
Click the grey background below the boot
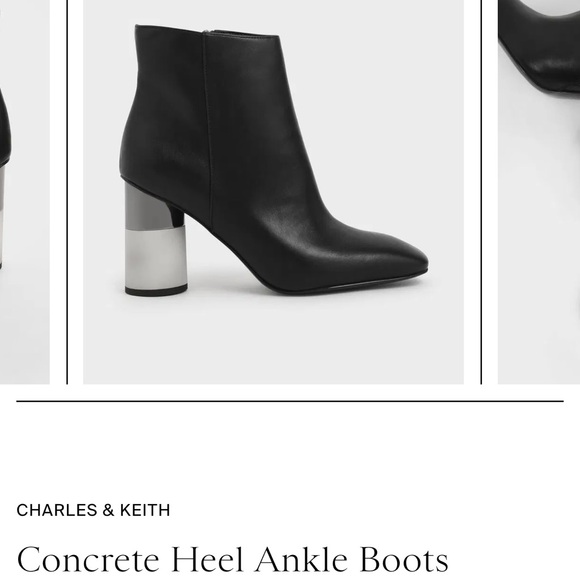[273, 340]
